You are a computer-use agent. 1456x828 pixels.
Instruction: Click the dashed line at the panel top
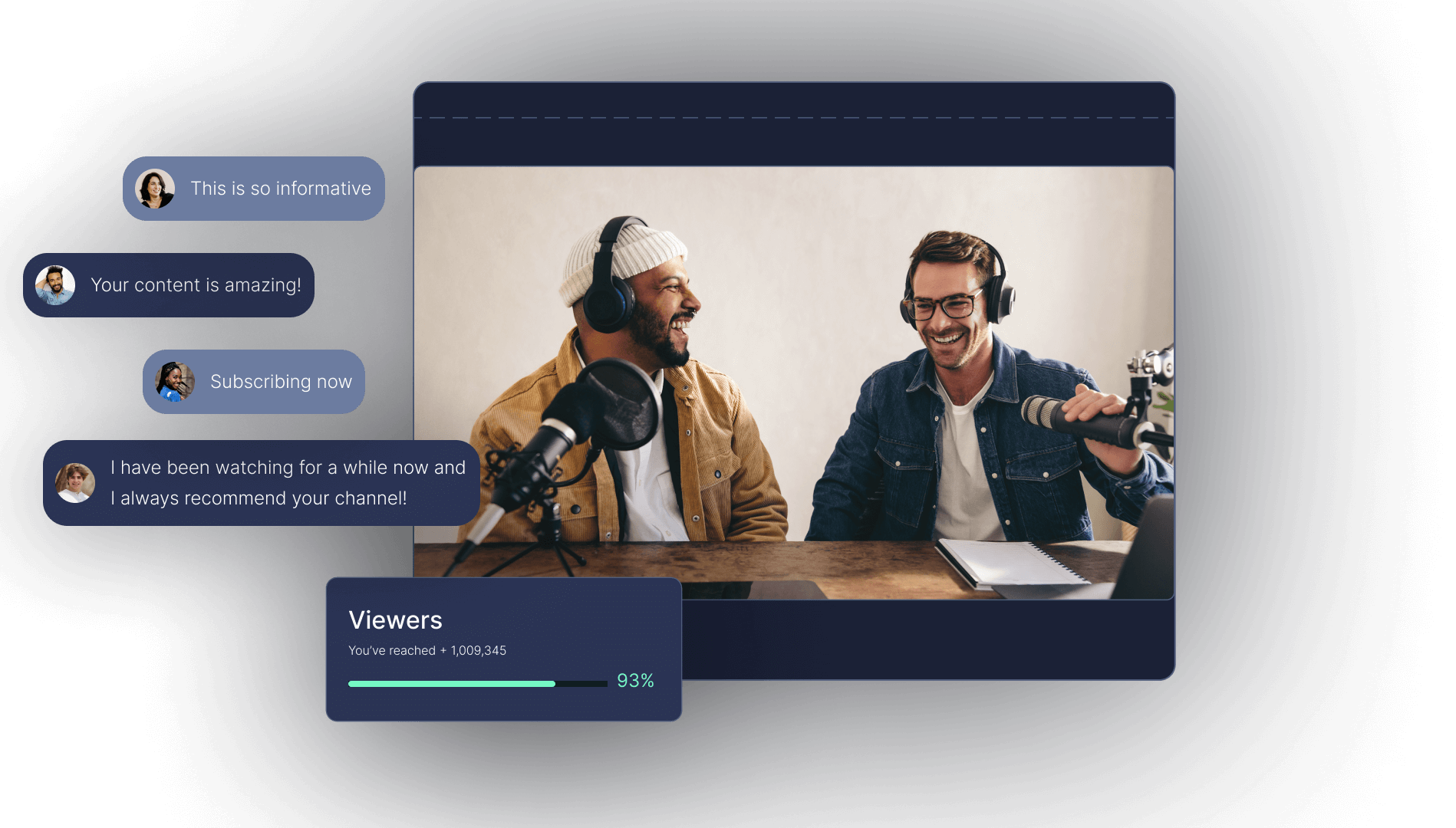click(794, 118)
